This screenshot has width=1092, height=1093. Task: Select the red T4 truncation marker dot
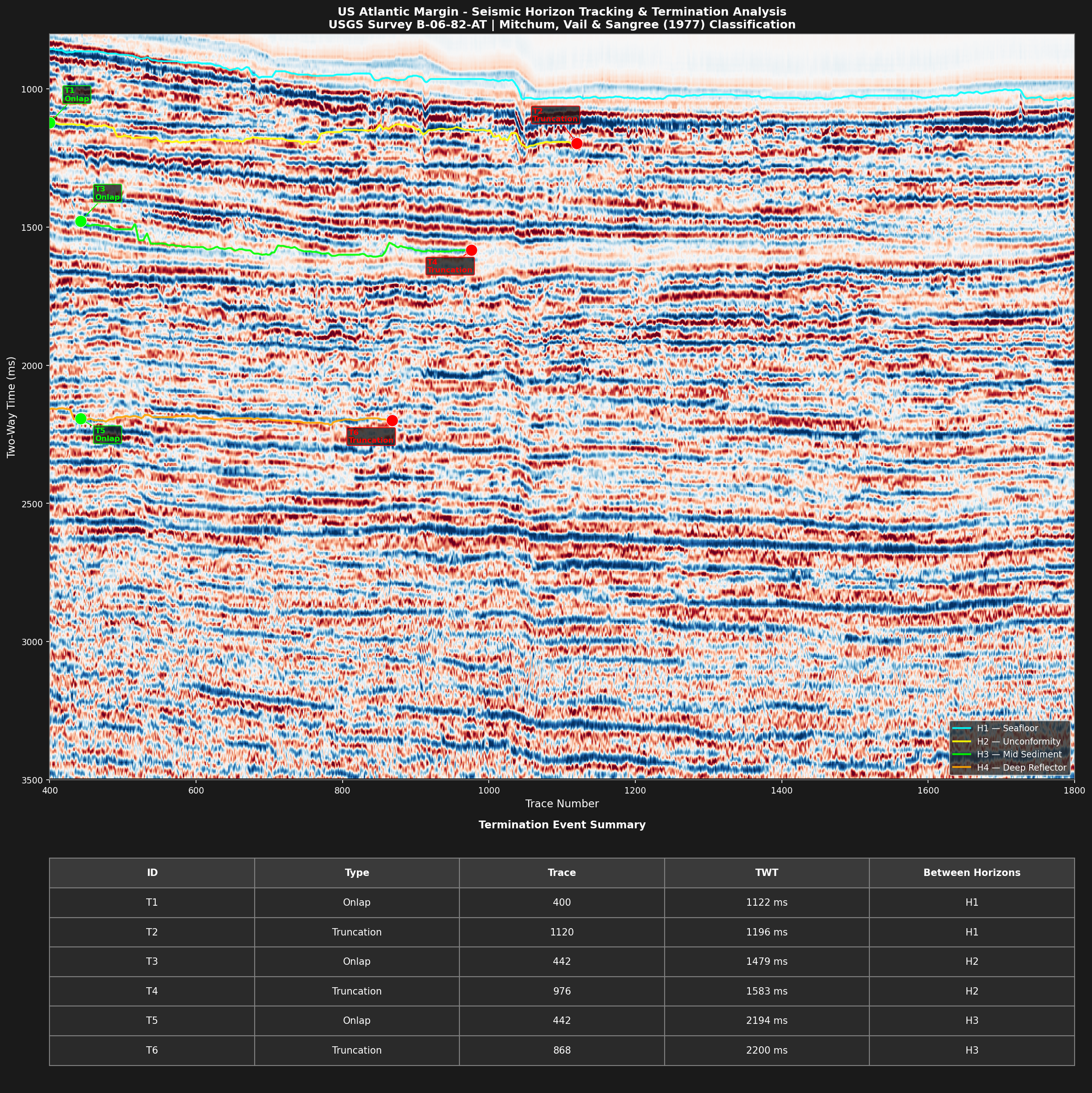point(471,250)
